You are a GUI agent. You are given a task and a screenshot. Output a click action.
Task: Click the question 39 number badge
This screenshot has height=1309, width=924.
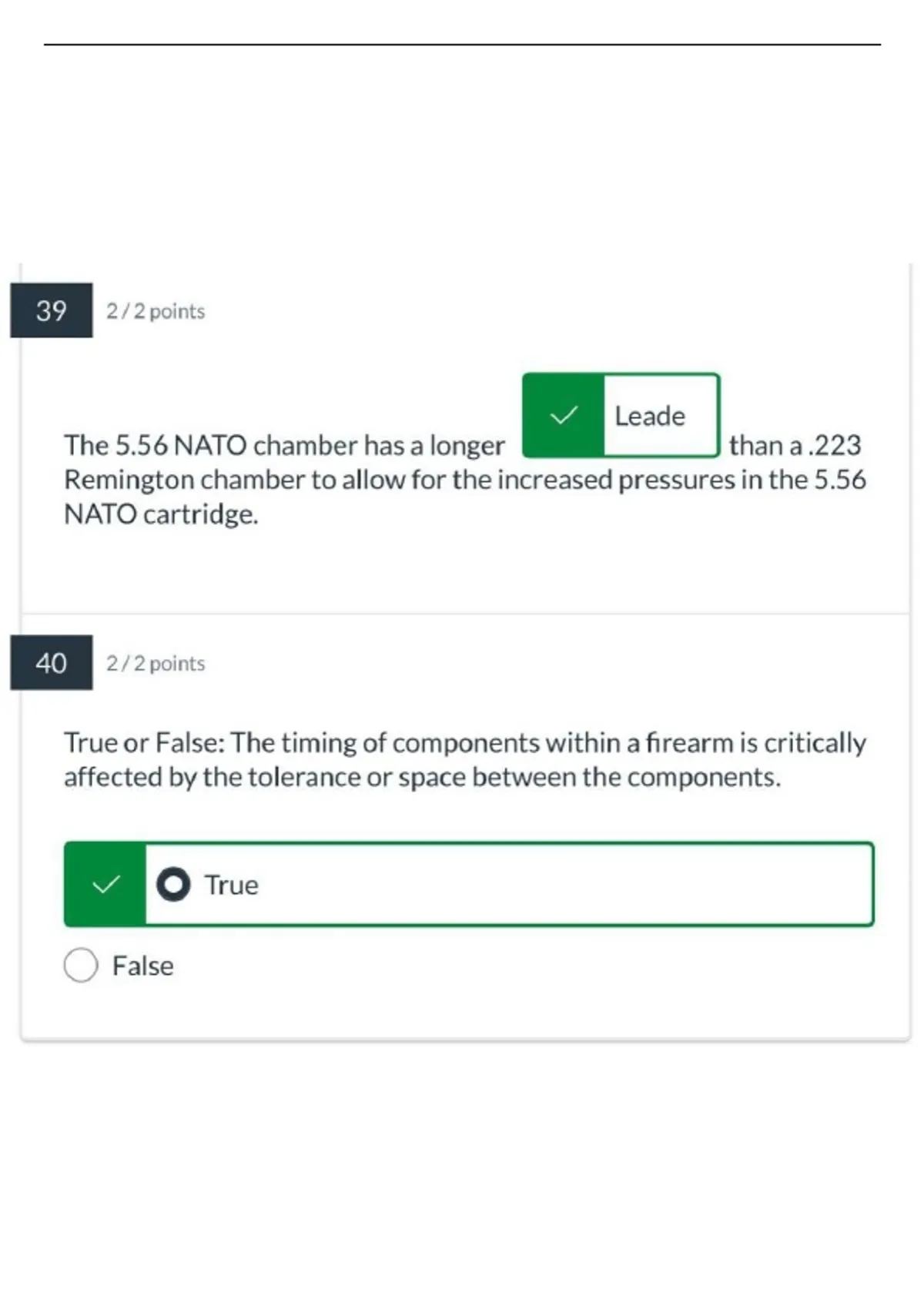(x=52, y=310)
